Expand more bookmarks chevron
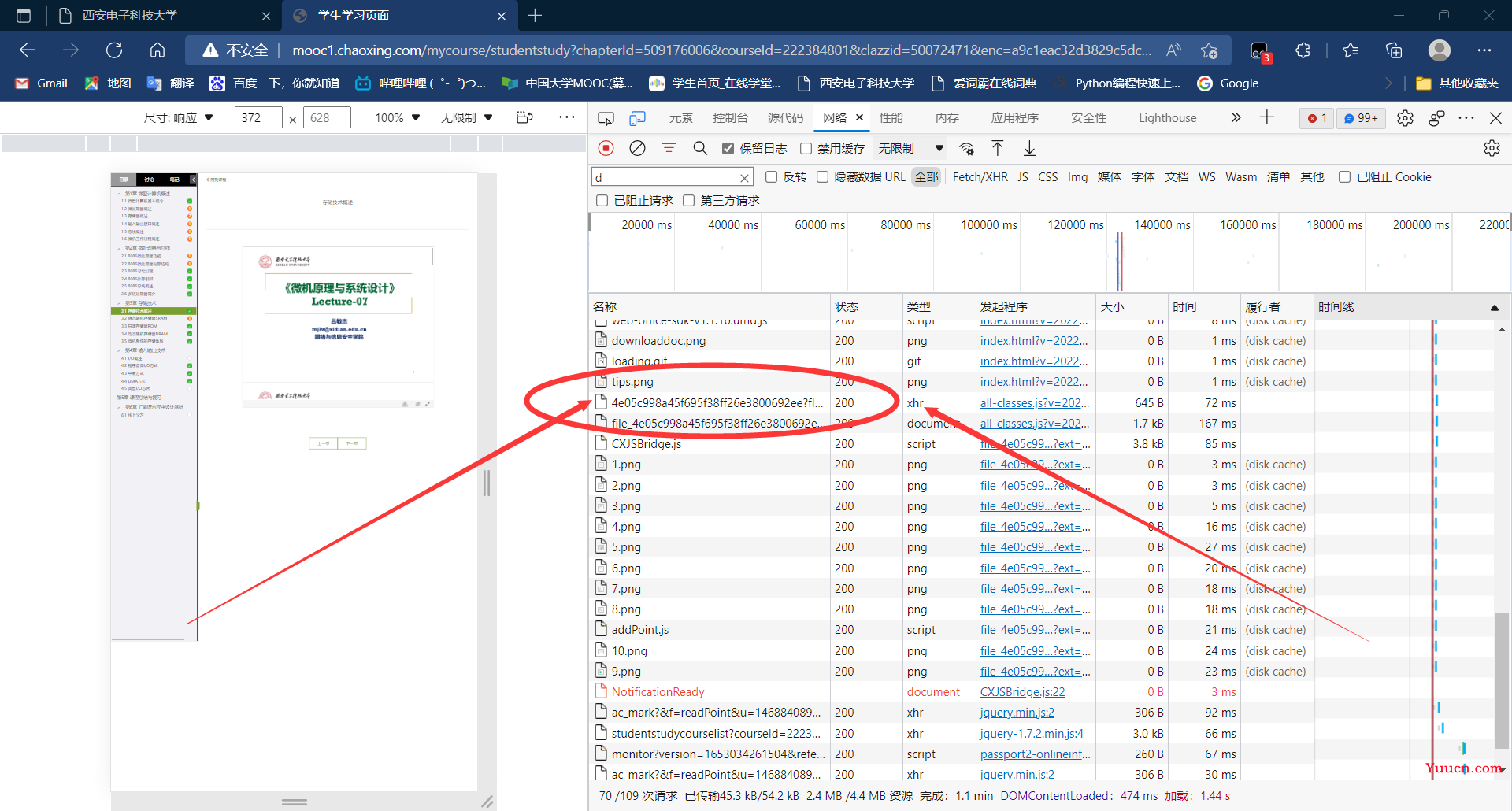1512x811 pixels. 1388,83
